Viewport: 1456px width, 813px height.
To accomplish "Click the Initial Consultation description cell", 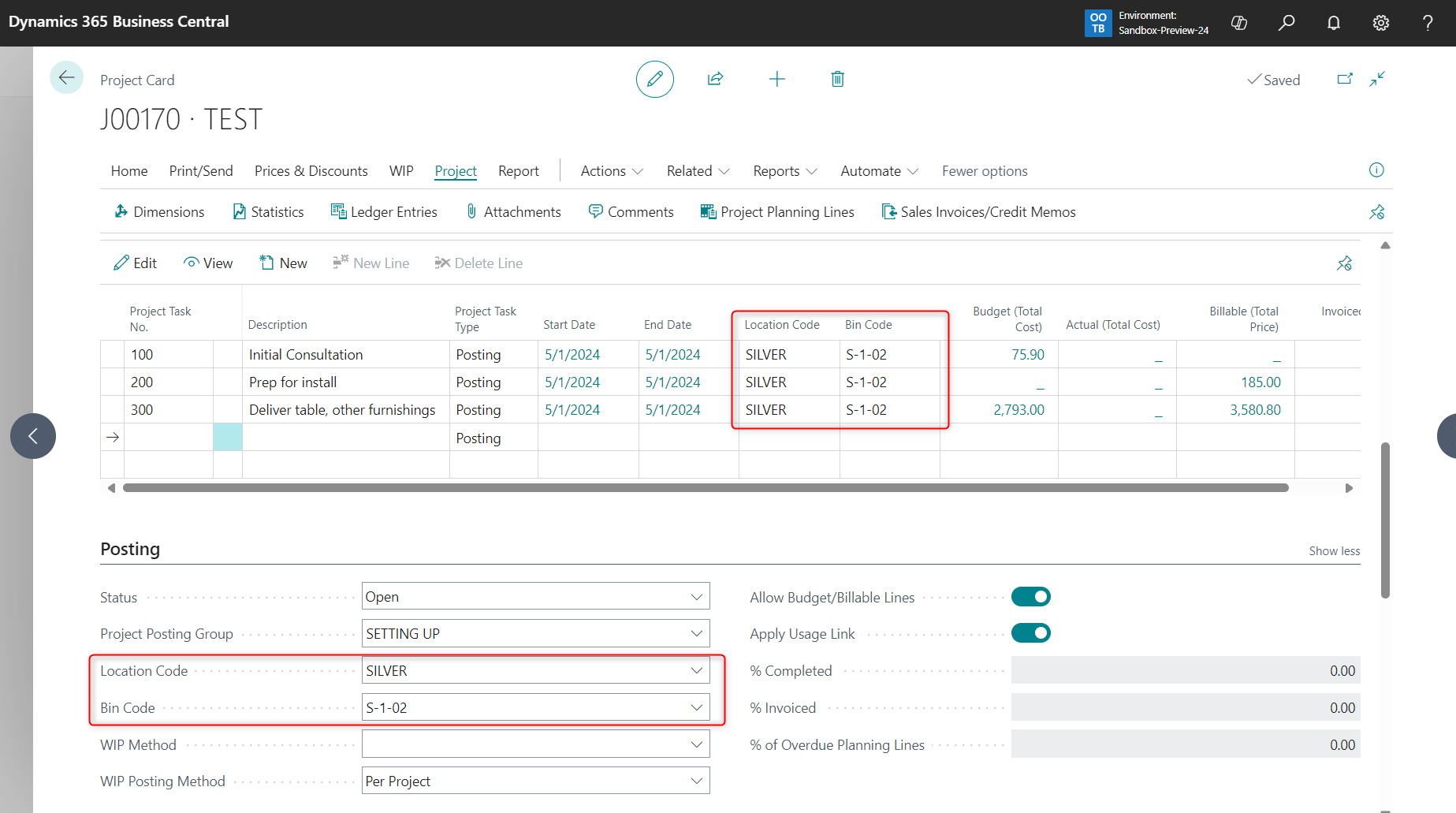I will 346,355.
